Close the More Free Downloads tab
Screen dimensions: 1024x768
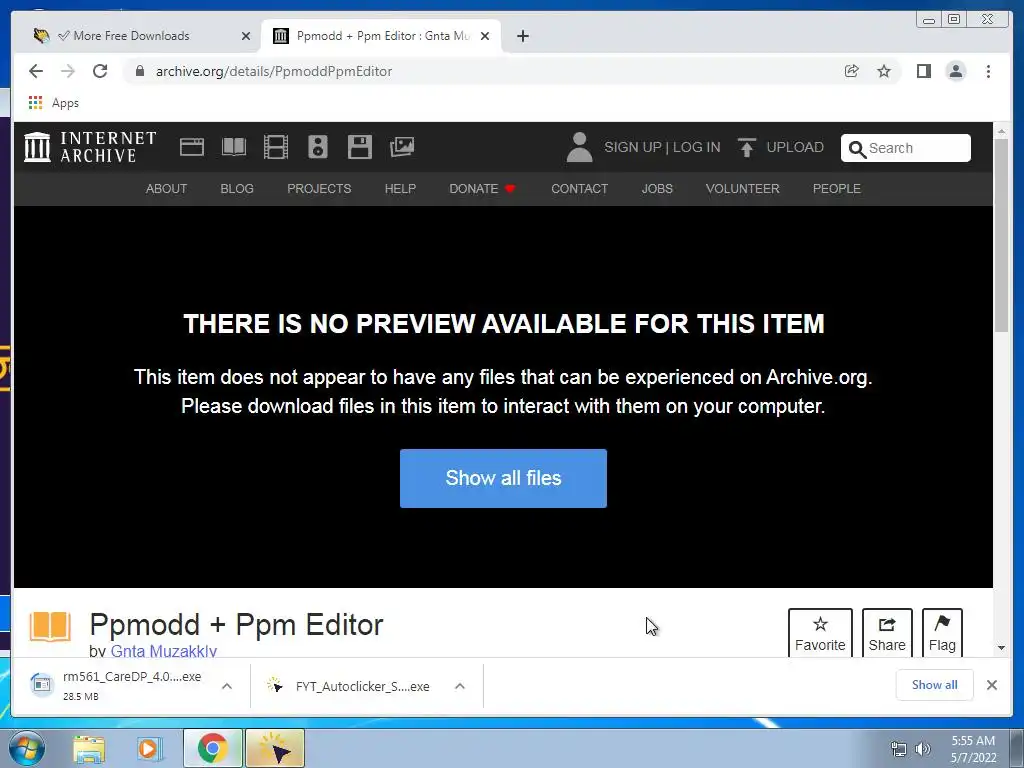click(x=246, y=36)
